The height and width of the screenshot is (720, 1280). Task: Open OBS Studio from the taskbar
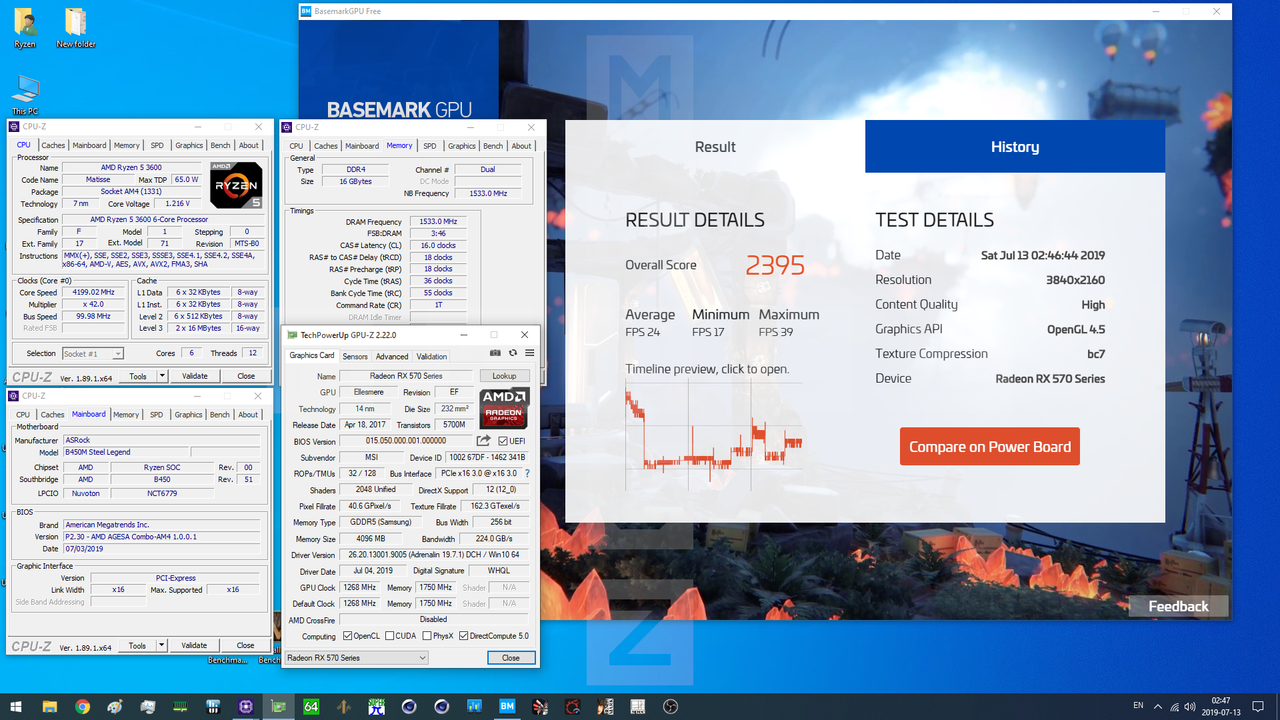pyautogui.click(x=671, y=707)
